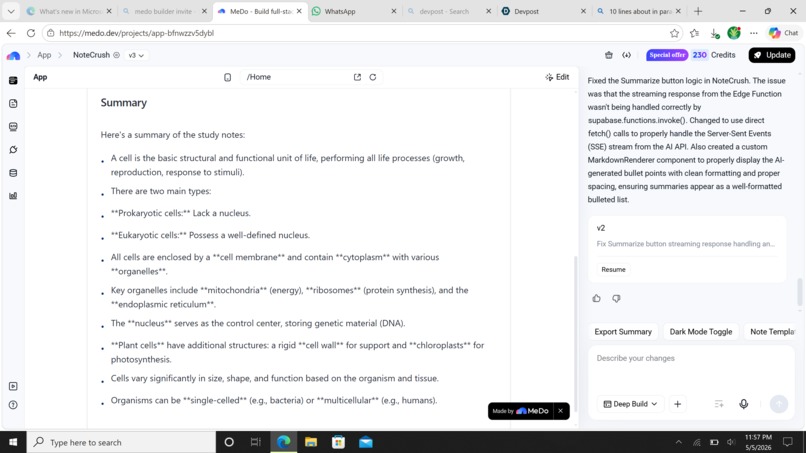Open the Deep Build mode dropdown
The width and height of the screenshot is (806, 453).
point(630,404)
